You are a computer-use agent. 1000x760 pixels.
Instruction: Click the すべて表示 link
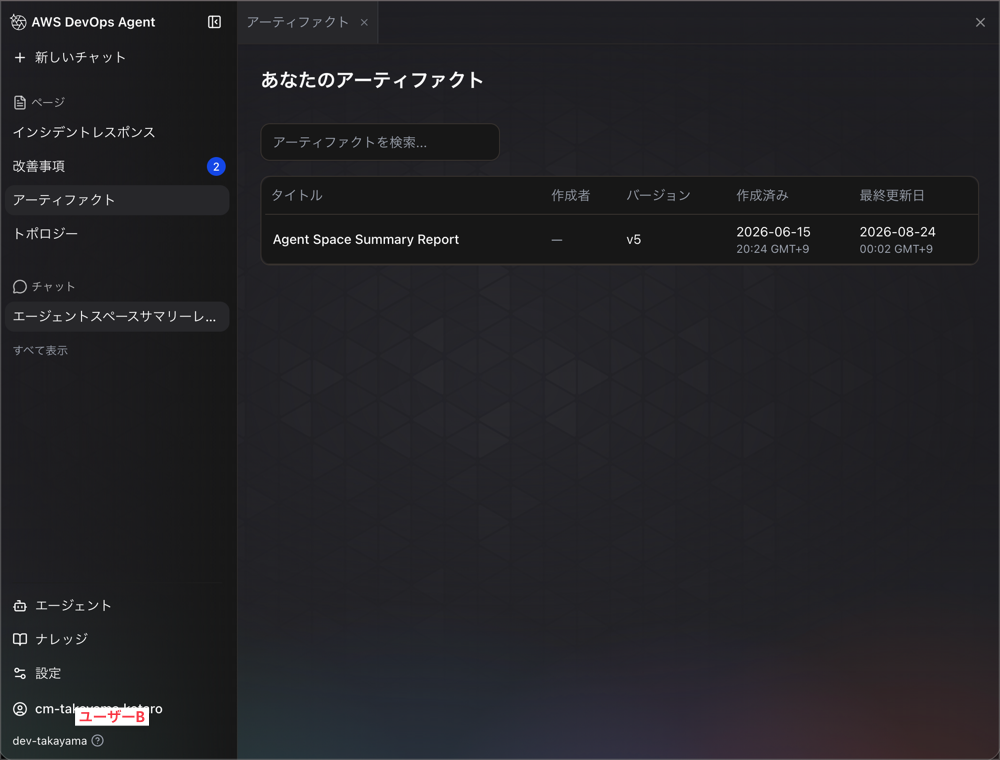(x=40, y=350)
